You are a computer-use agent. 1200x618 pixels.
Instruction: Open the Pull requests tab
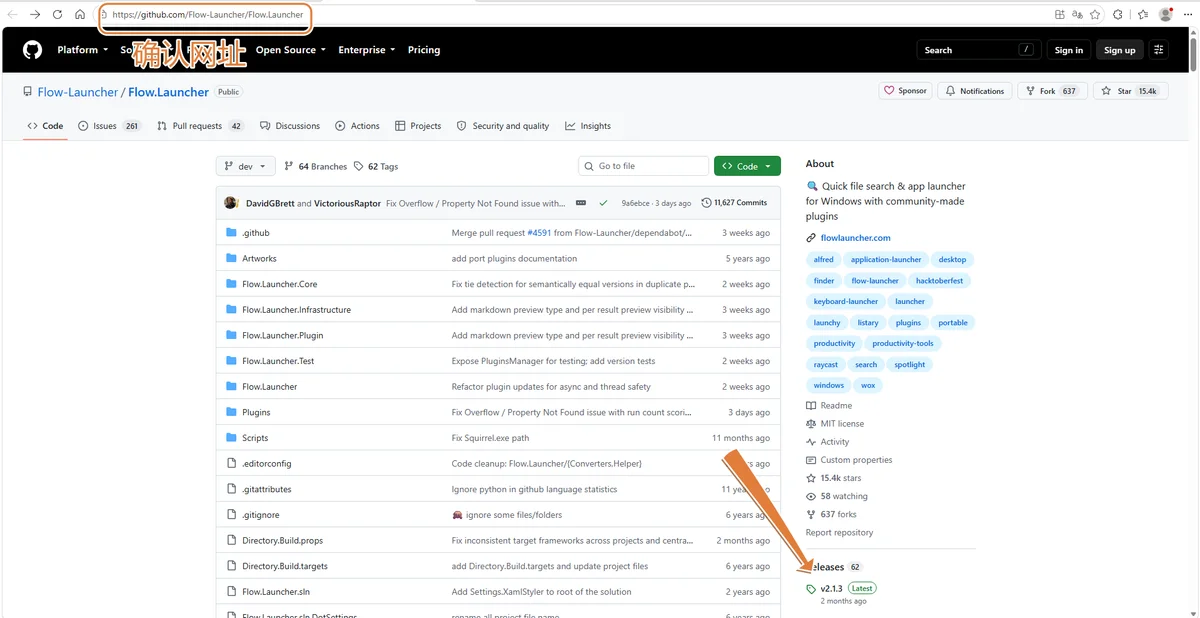point(200,126)
